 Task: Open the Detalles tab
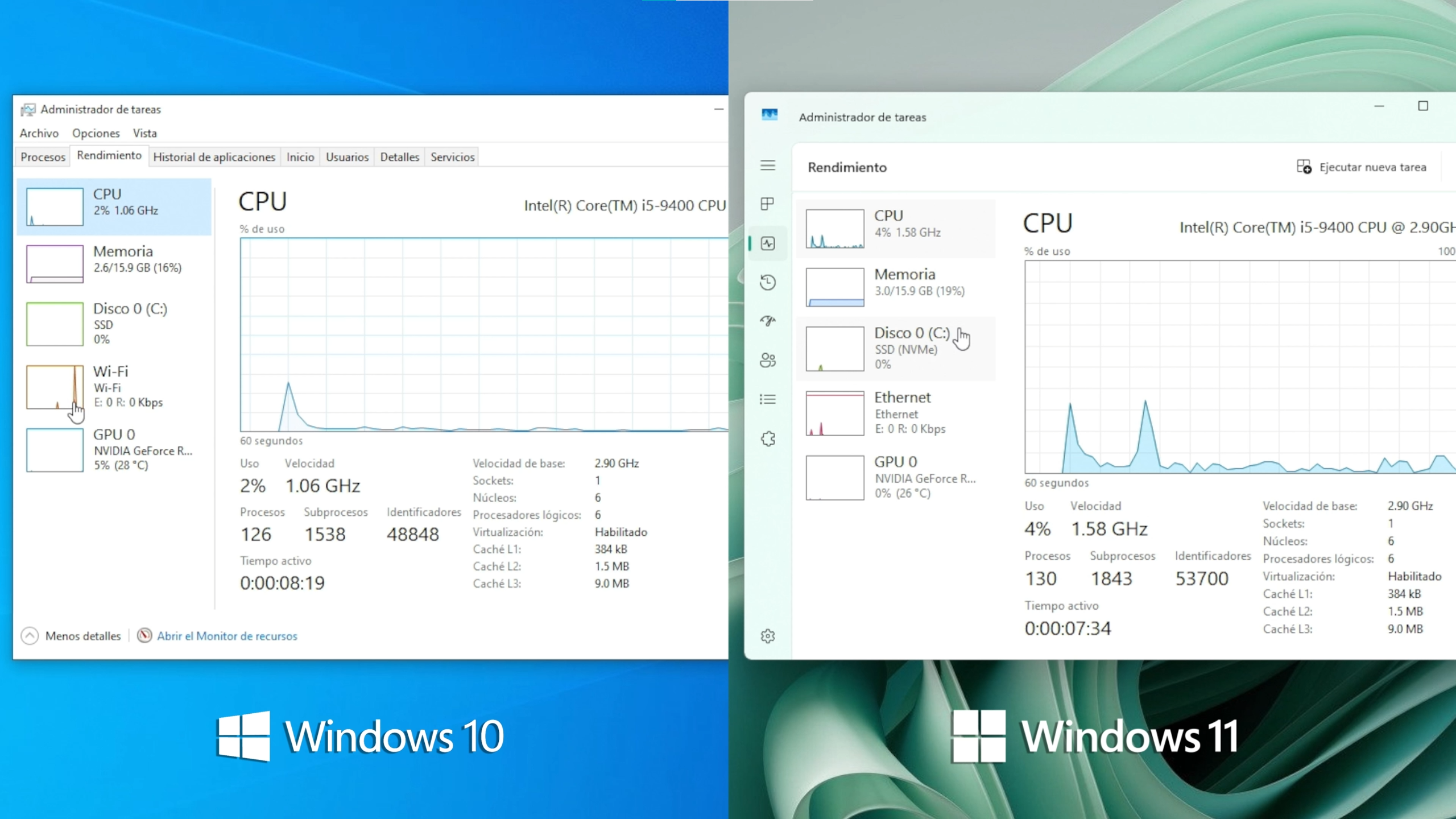tap(400, 157)
